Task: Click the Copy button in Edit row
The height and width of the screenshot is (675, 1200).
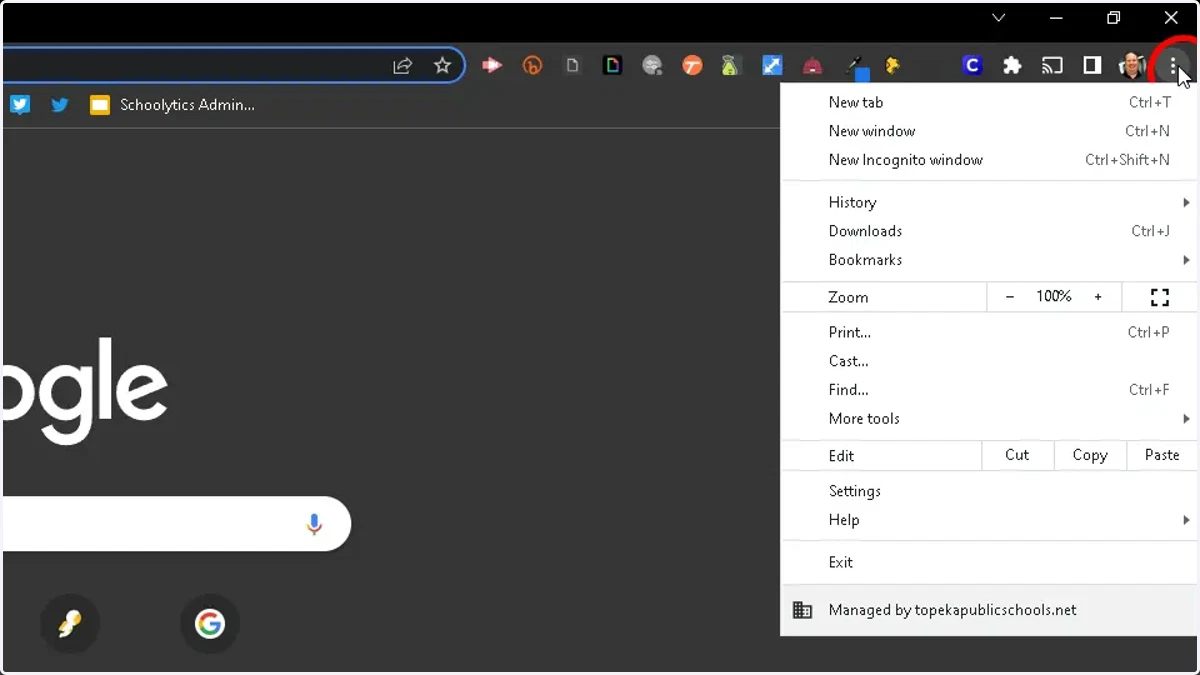Action: (1090, 455)
